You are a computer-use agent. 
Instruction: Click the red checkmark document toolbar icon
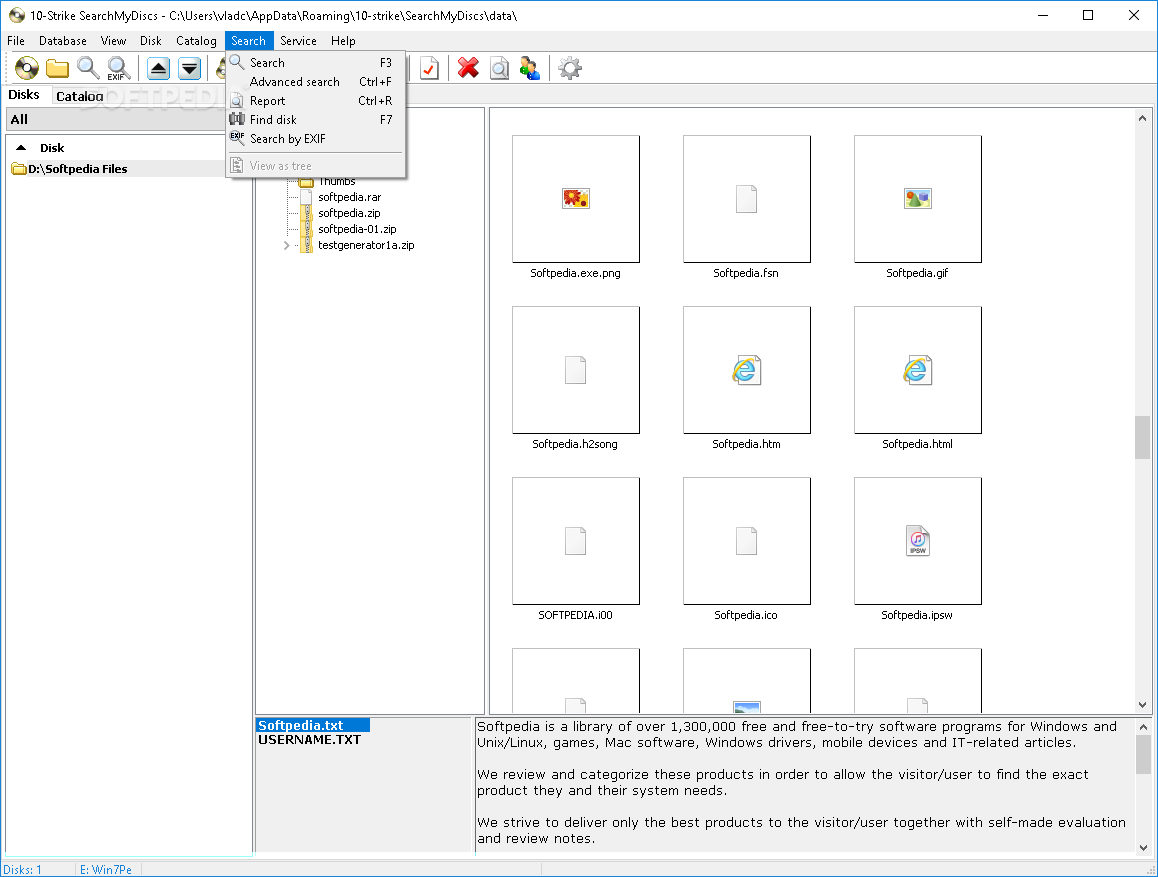429,69
